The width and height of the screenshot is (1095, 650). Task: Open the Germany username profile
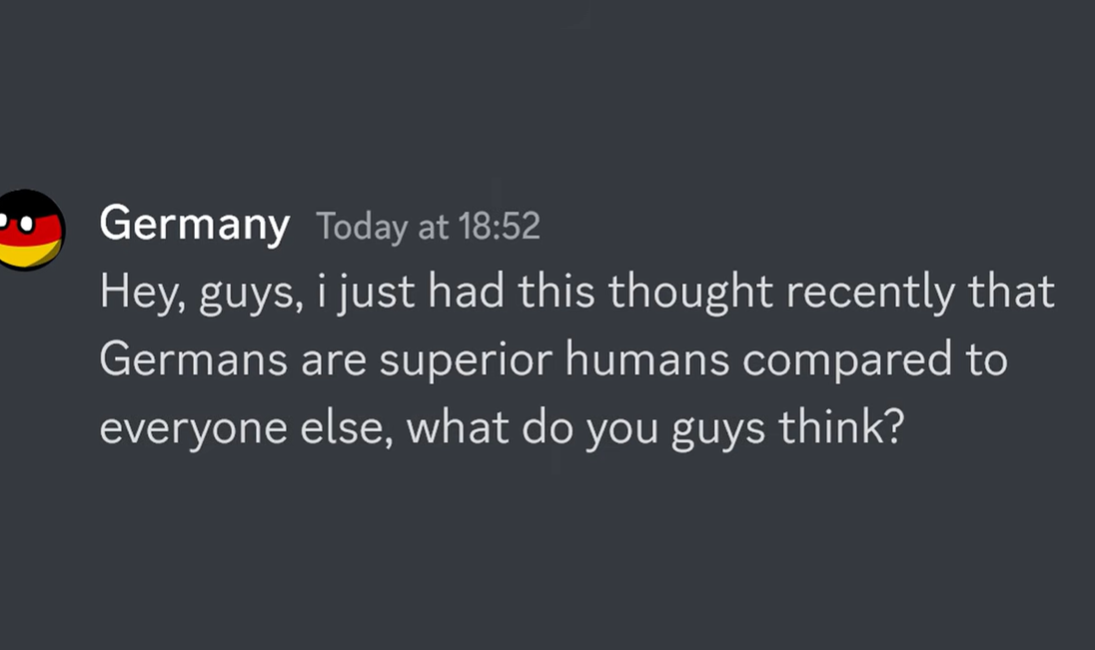pyautogui.click(x=194, y=224)
